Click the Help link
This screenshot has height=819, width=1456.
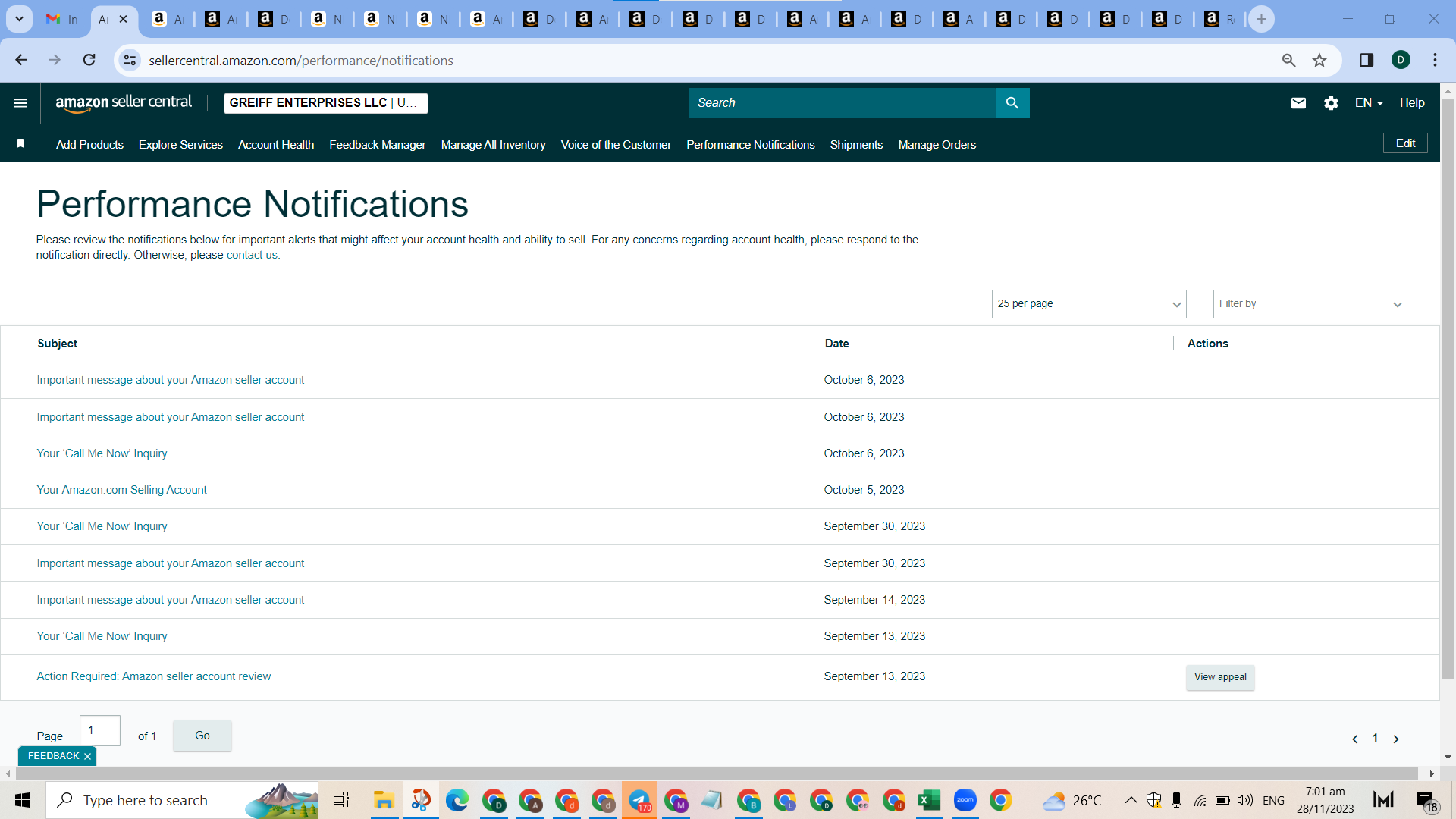[x=1411, y=103]
